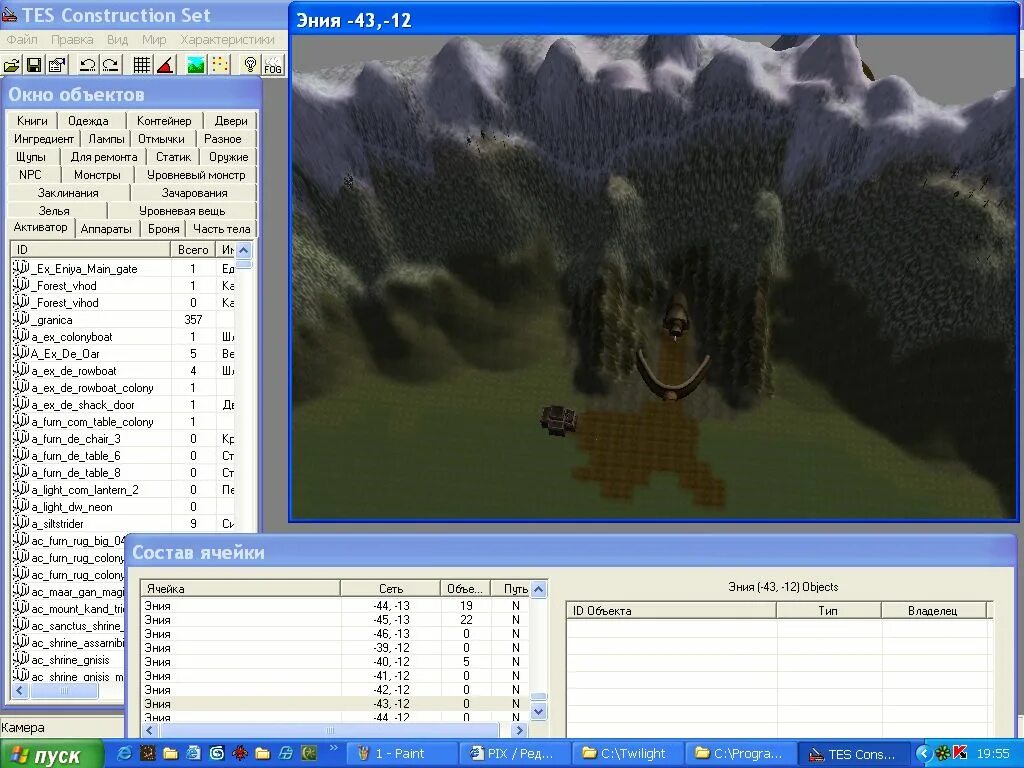
Task: Expand hidden tray icons arrow
Action: point(923,753)
